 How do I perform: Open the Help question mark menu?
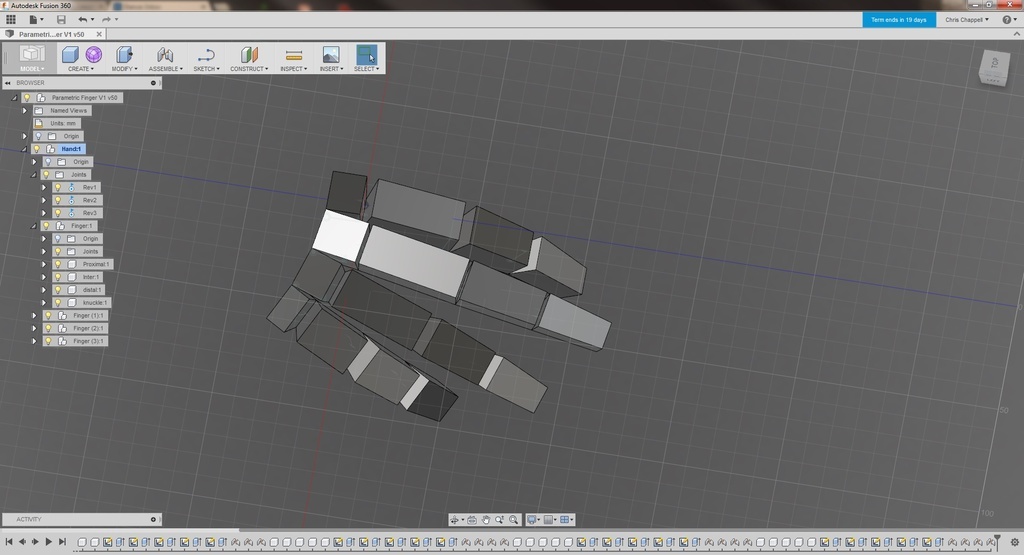1008,20
